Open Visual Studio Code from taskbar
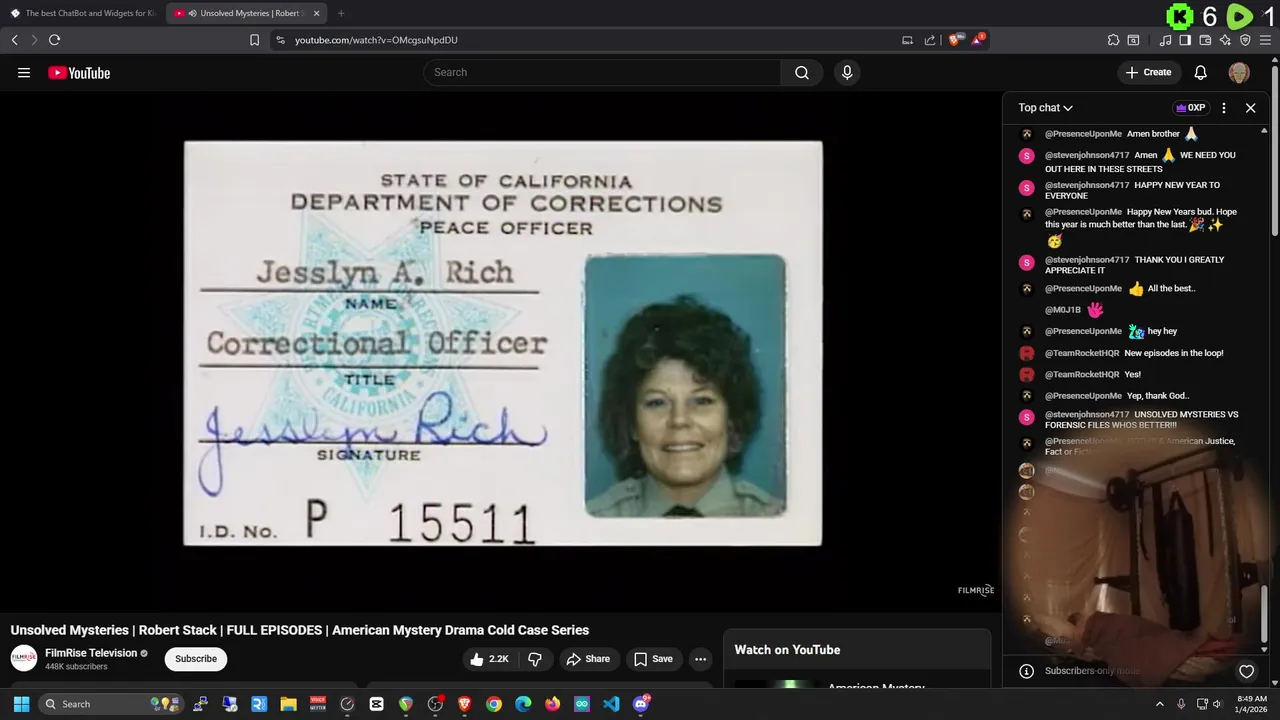Viewport: 1280px width, 720px height. 611,704
